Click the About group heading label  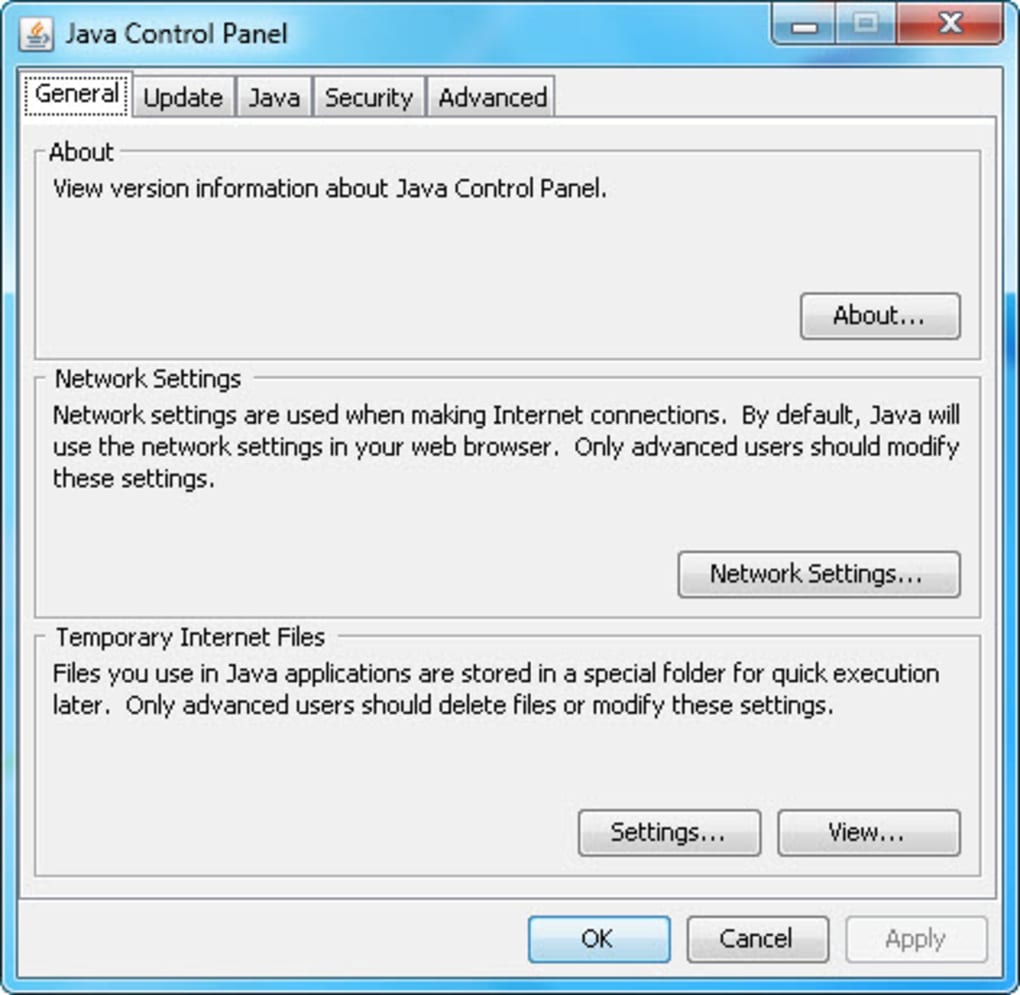(81, 152)
